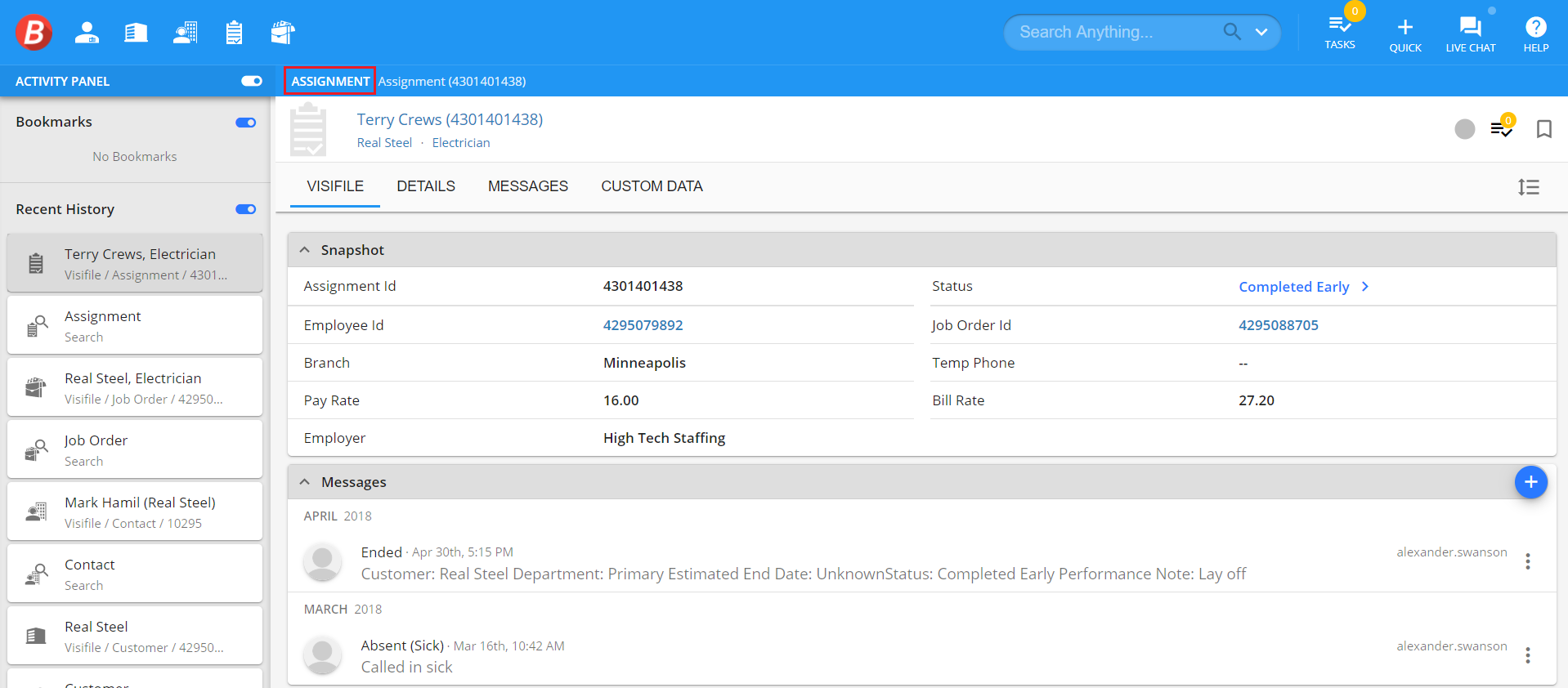
Task: Select the Branch value Minneapolis
Action: coord(644,363)
